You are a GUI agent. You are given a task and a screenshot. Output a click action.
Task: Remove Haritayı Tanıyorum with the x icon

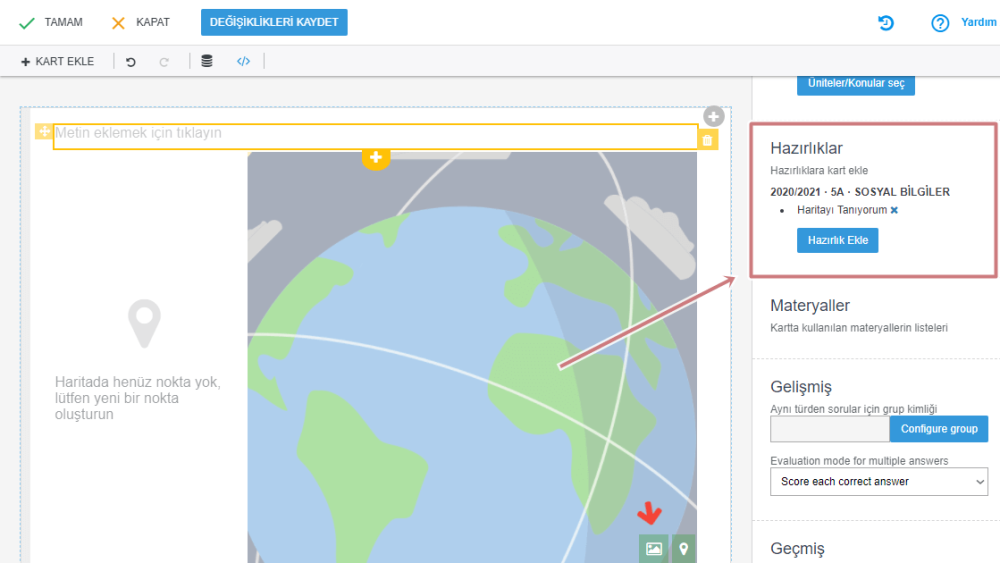point(894,210)
